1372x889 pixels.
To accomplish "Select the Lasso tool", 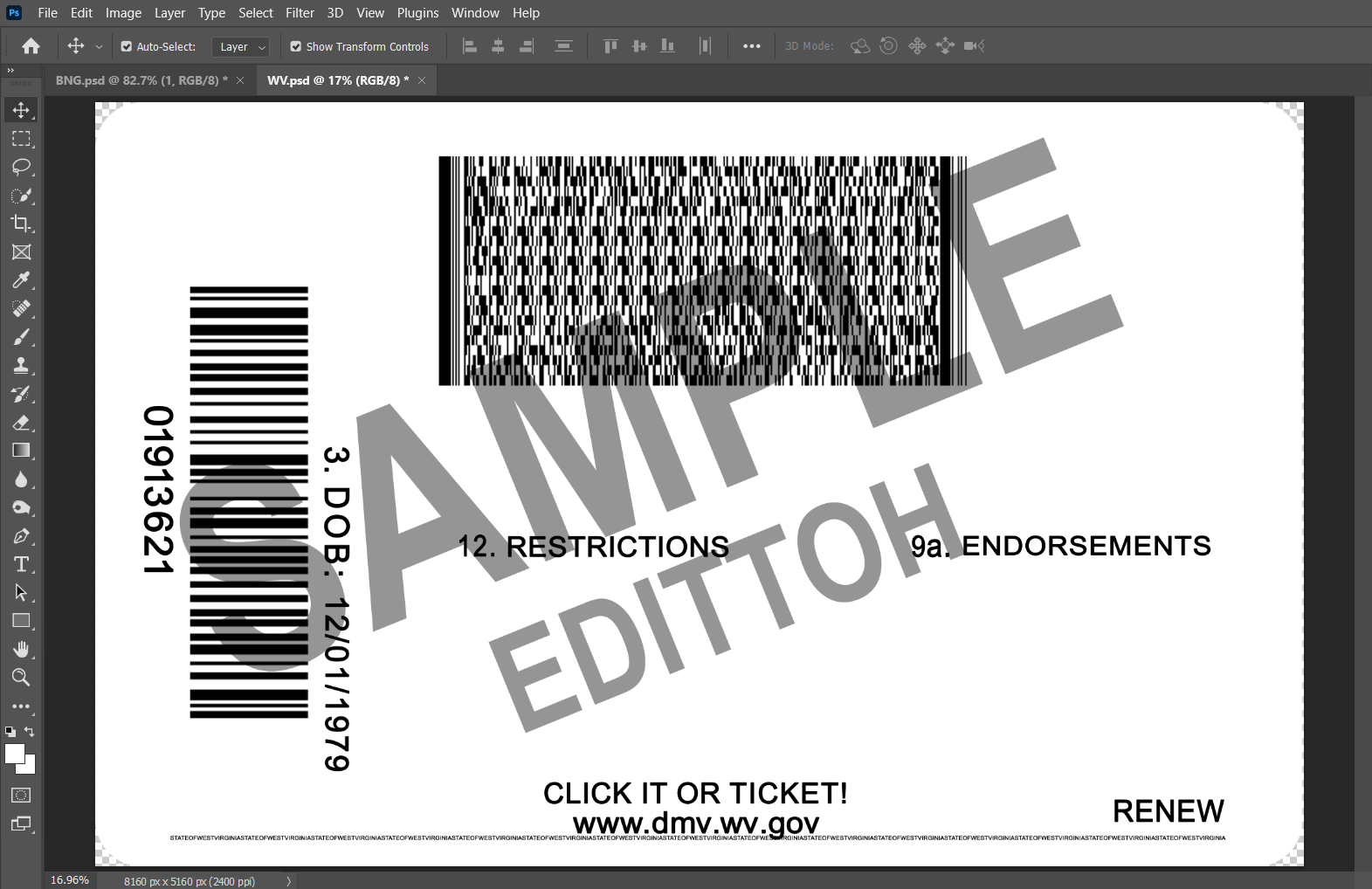I will 21,167.
